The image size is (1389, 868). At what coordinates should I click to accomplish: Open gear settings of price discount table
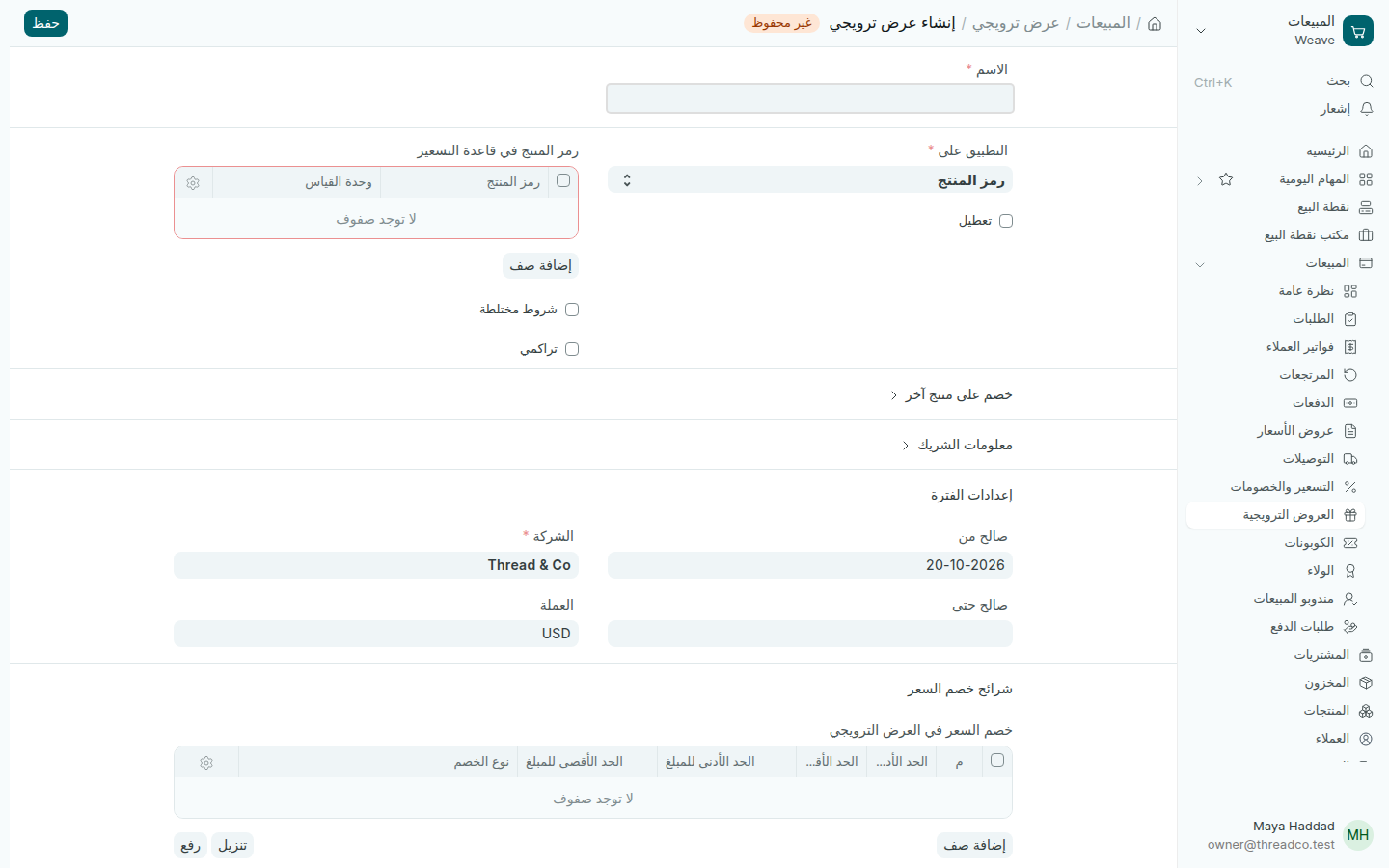(x=206, y=762)
